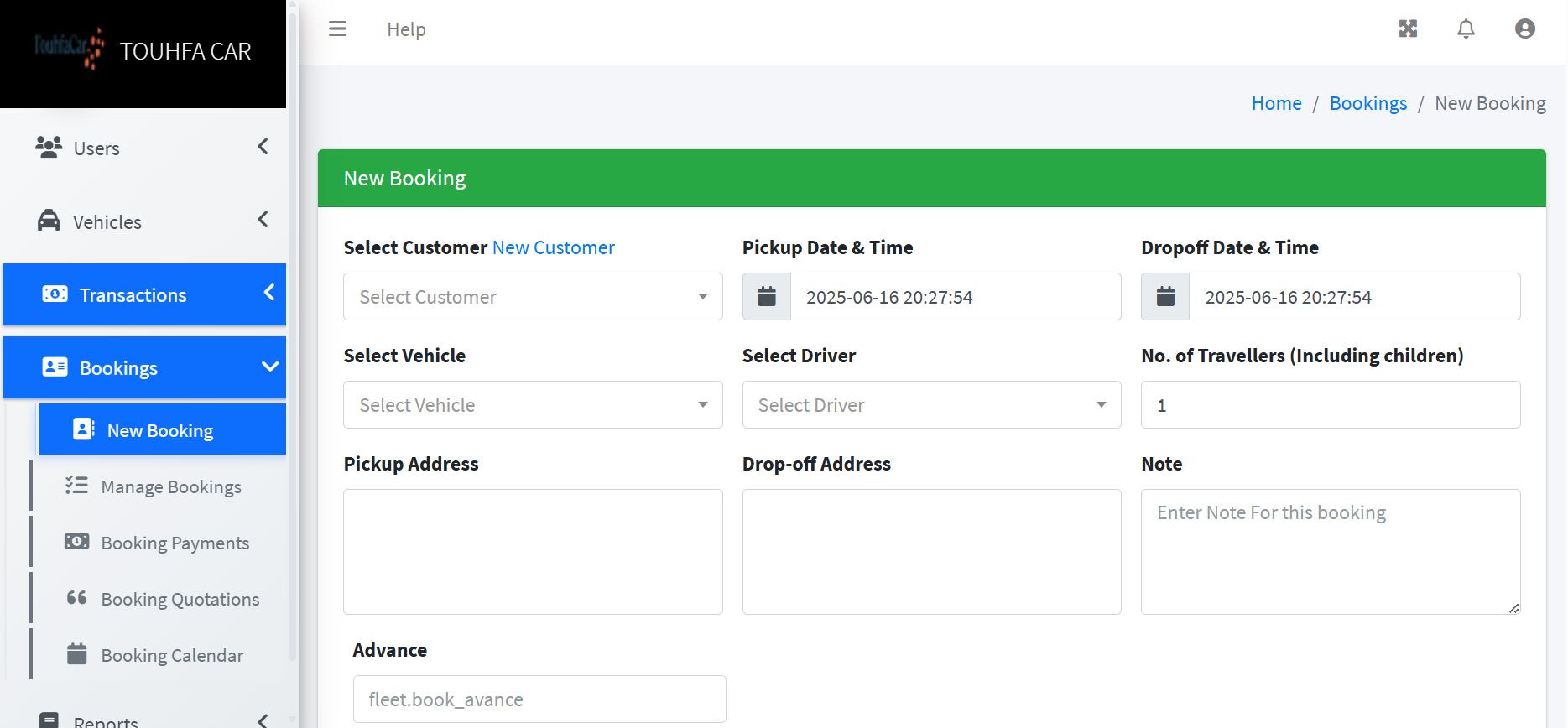Click the Dropoff Date calendar icon
The height and width of the screenshot is (728, 1568).
click(1165, 297)
